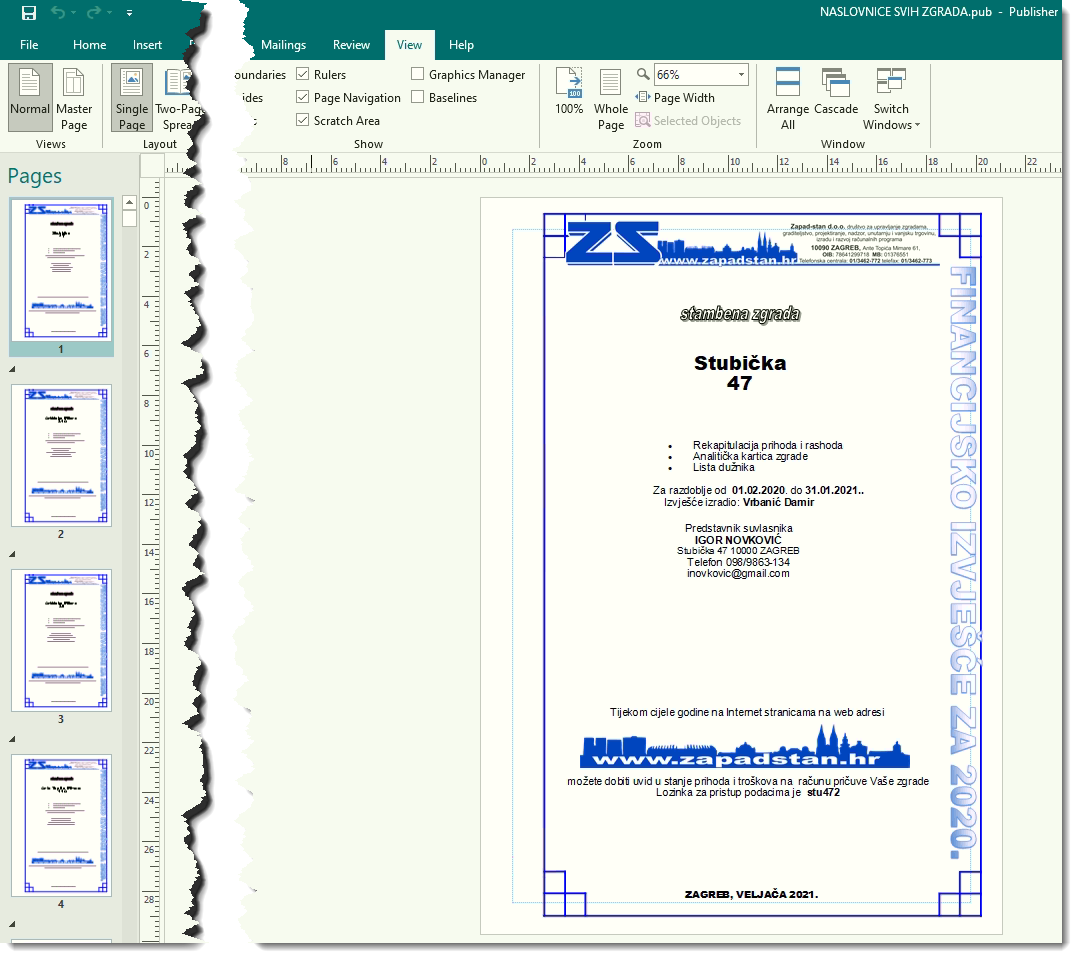Viewport: 1077px width, 958px height.
Task: Select page 4 thumbnail
Action: 61,825
